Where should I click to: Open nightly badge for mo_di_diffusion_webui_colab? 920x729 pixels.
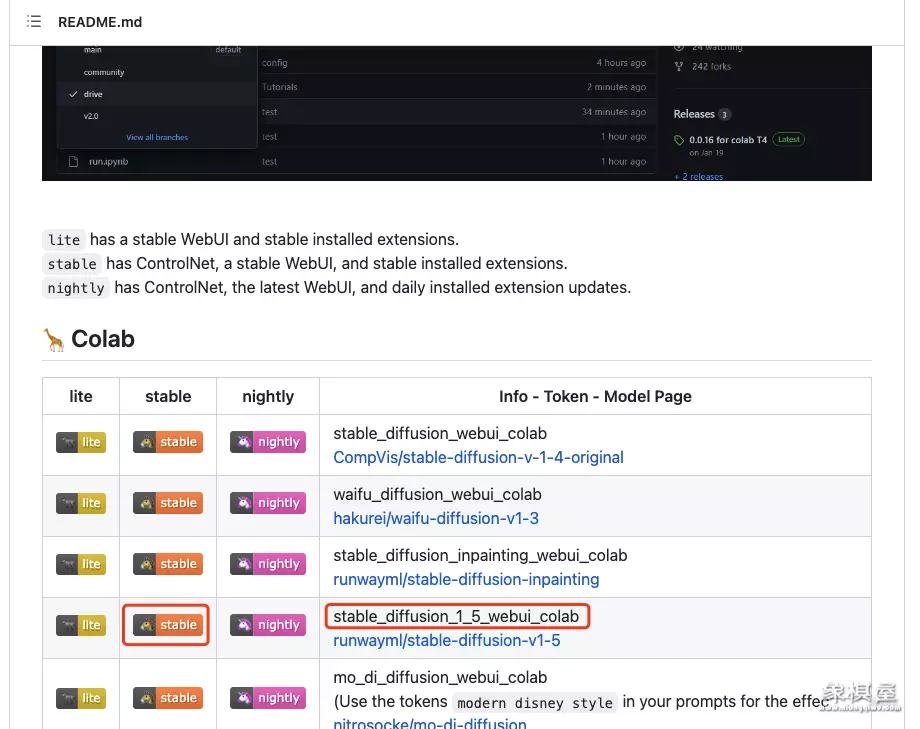(x=268, y=698)
